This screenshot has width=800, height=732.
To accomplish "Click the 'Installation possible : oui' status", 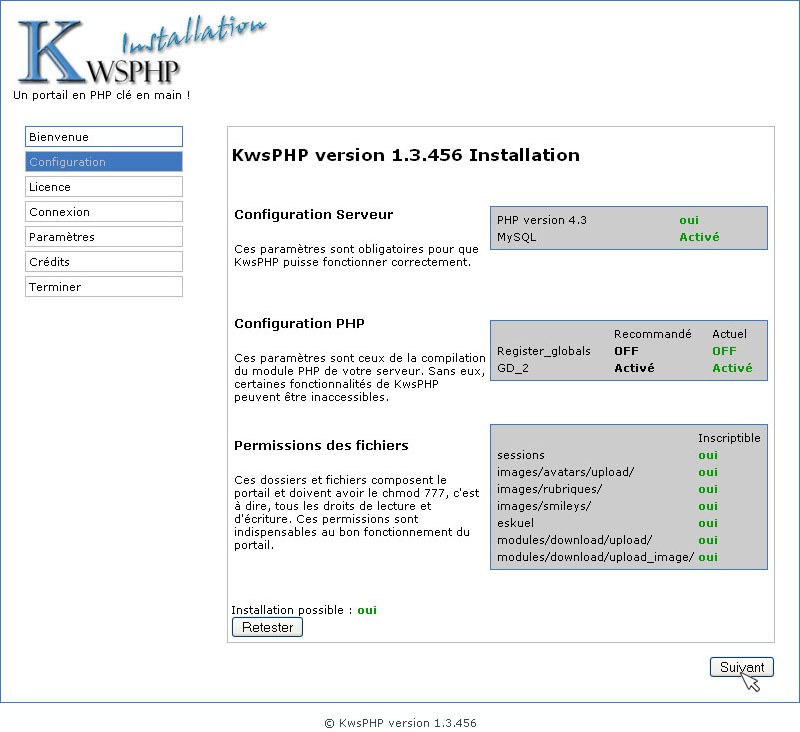I will pyautogui.click(x=304, y=610).
